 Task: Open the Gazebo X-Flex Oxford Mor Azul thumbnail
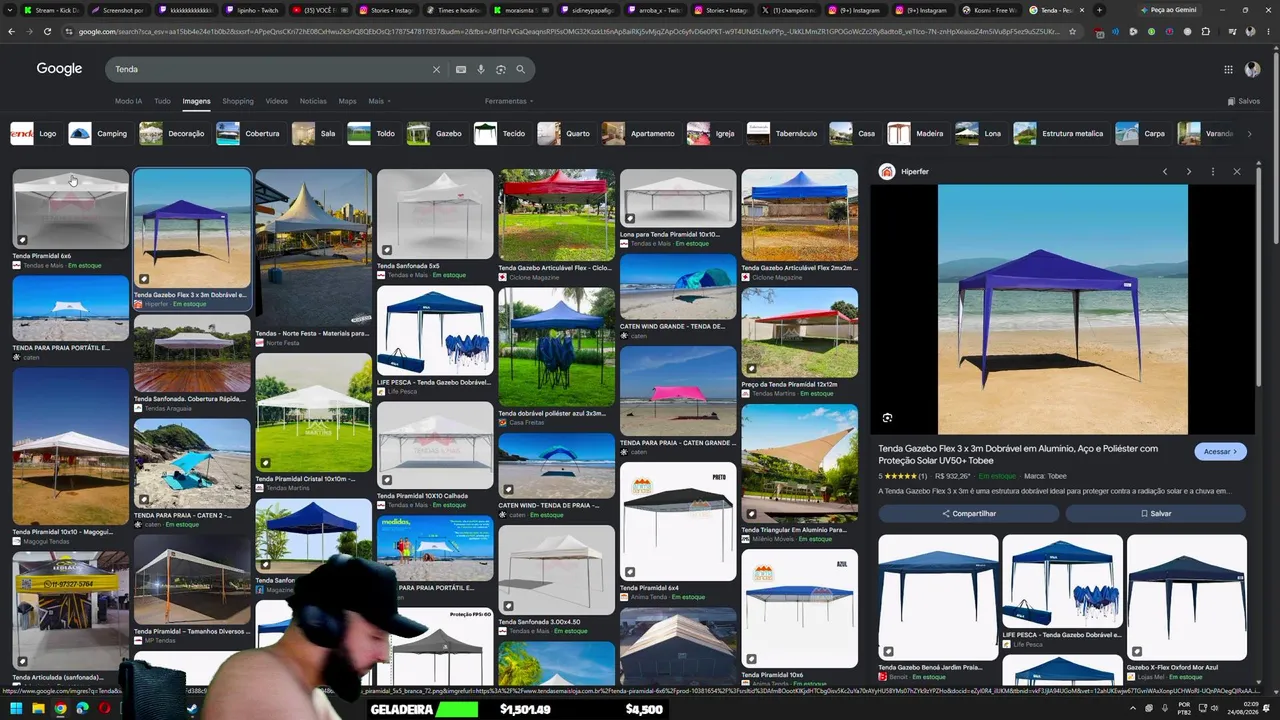pyautogui.click(x=1187, y=596)
